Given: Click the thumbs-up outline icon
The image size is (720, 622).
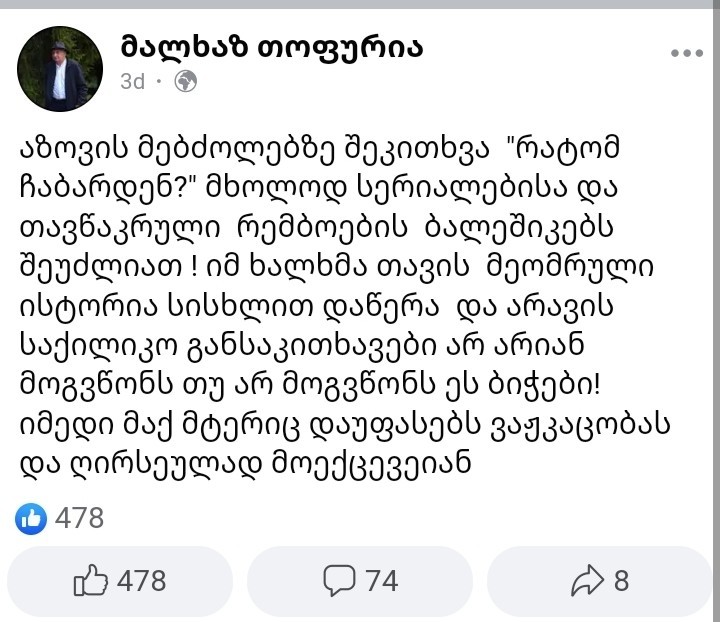Looking at the screenshot, I should tap(91, 581).
